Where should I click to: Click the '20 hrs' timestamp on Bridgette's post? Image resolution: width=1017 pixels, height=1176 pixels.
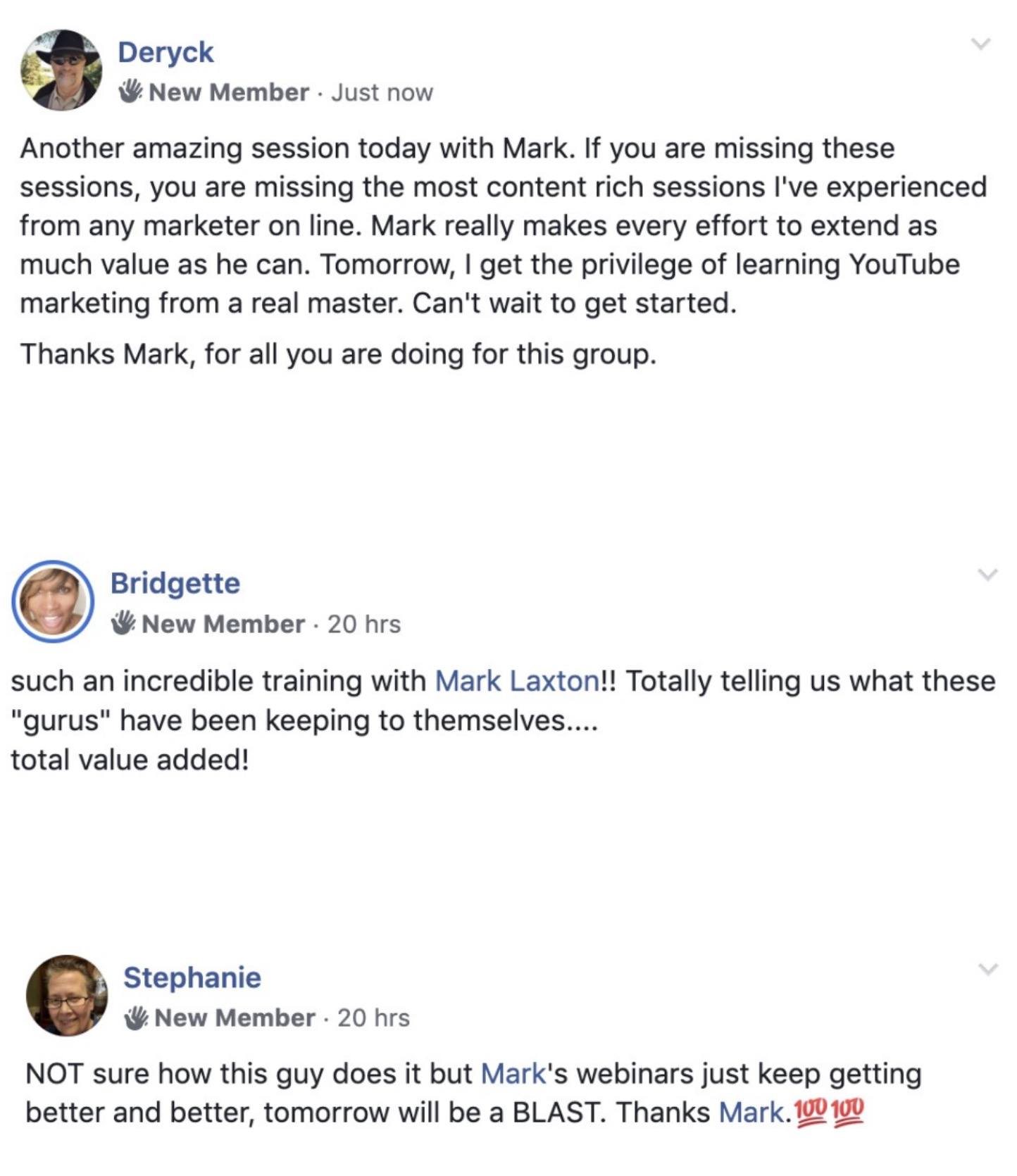point(364,624)
